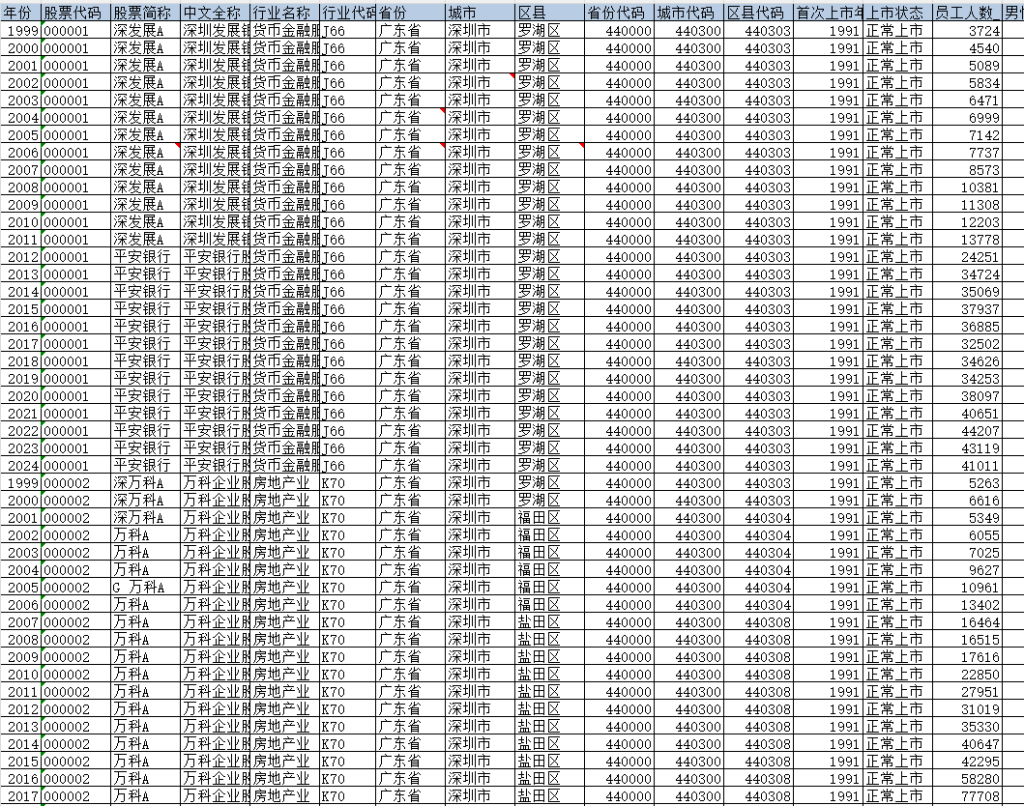Select employee count cell 44207
Image resolution: width=1024 pixels, height=806 pixels.
[x=966, y=431]
